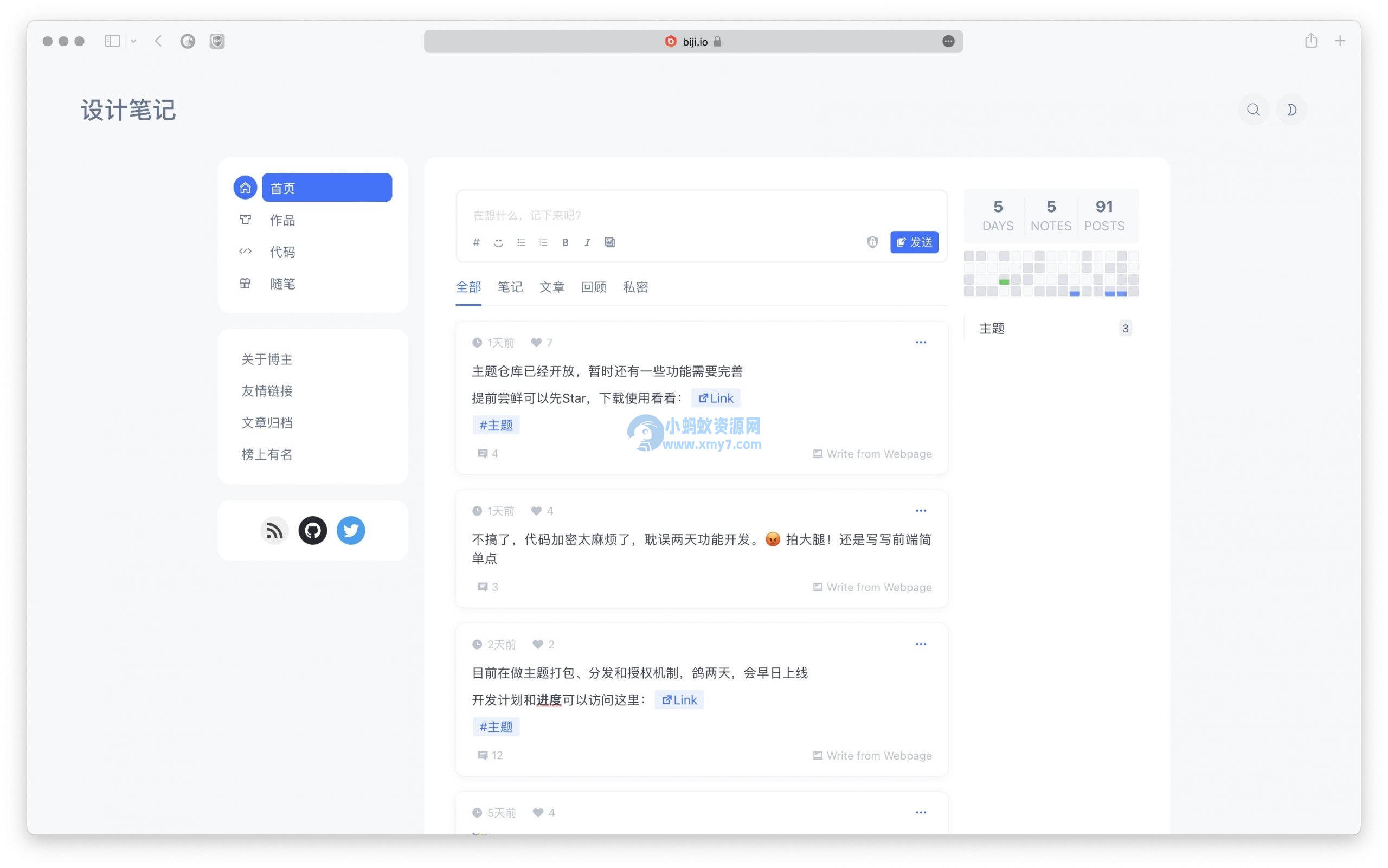This screenshot has width=1388, height=868.
Task: Click the biji.io address bar
Action: pyautogui.click(x=693, y=41)
